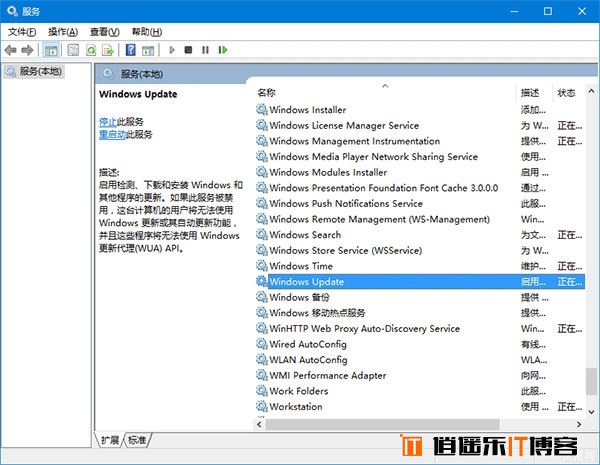Click the 停止 this service link

coord(108,122)
